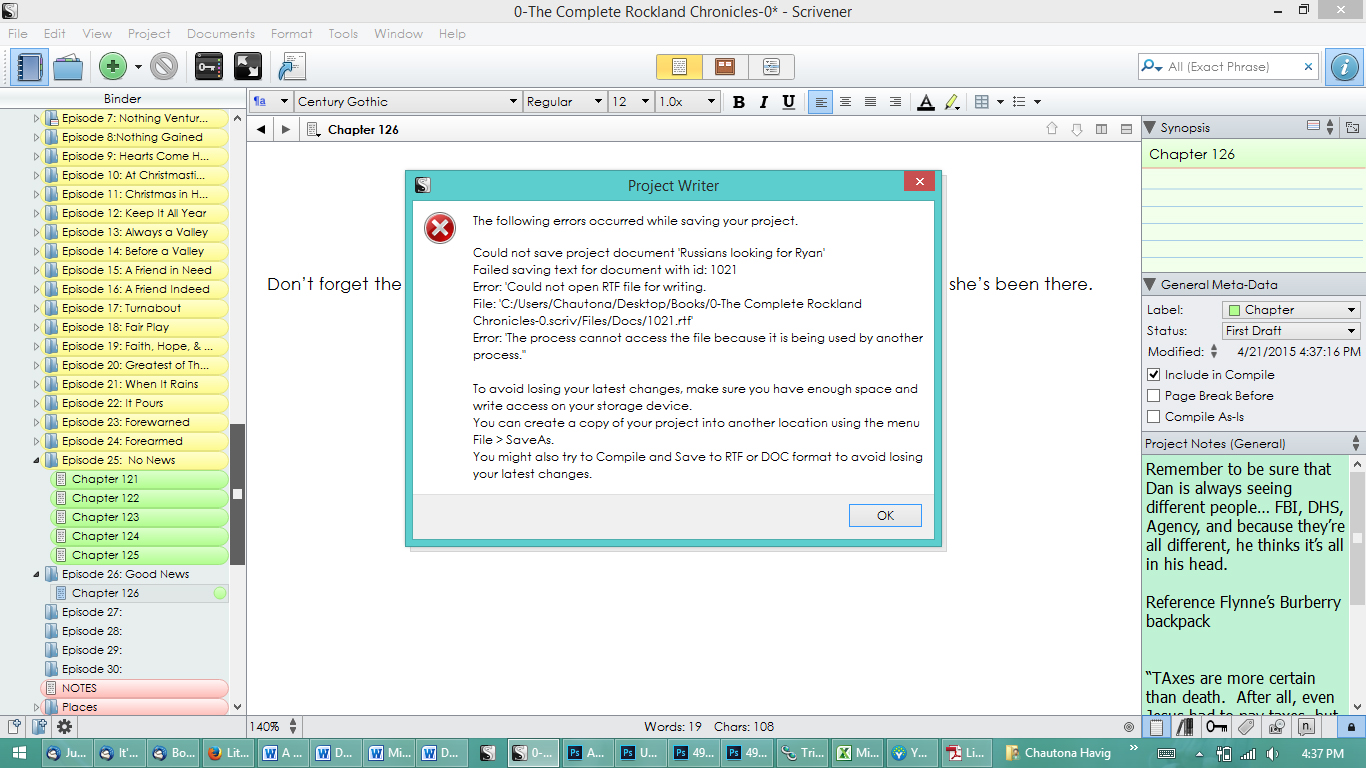The height and width of the screenshot is (768, 1366).
Task: Adjust the editor zoom 140% stepper
Action: point(293,727)
